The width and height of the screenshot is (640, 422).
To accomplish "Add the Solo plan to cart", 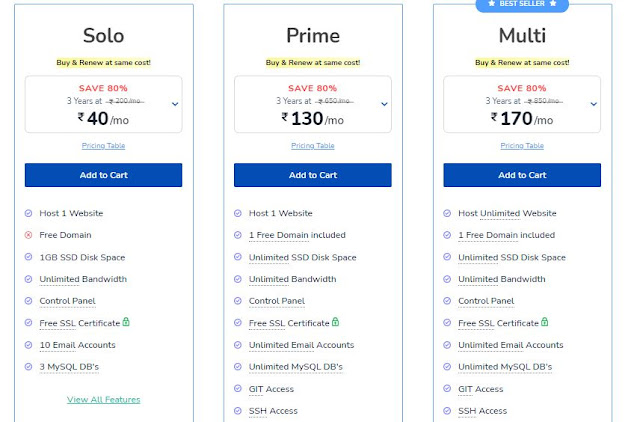I will [103, 175].
